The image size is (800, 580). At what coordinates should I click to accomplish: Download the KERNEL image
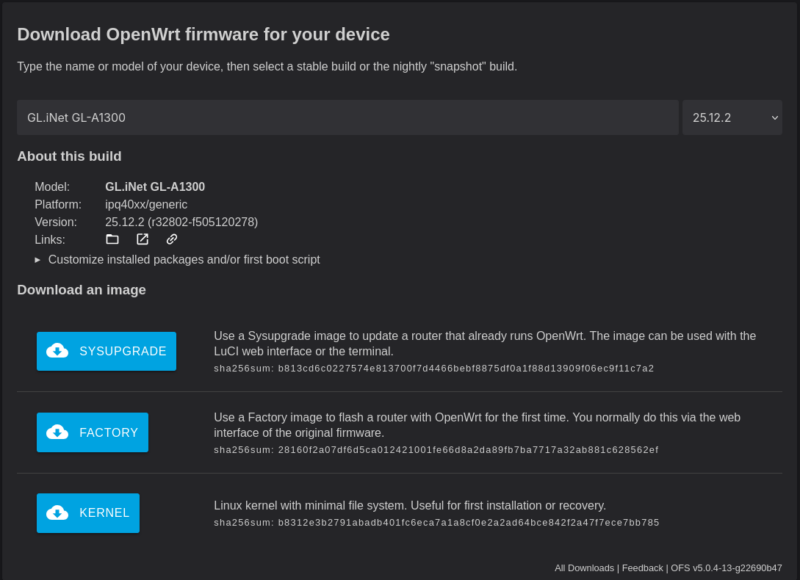[x=88, y=513]
